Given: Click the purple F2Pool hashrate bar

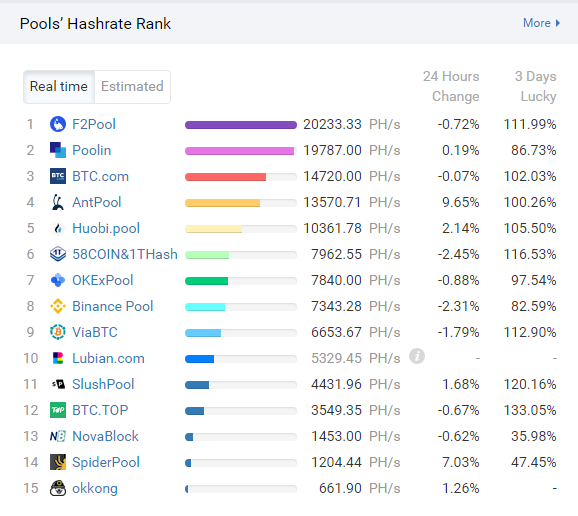Looking at the screenshot, I should 241,125.
